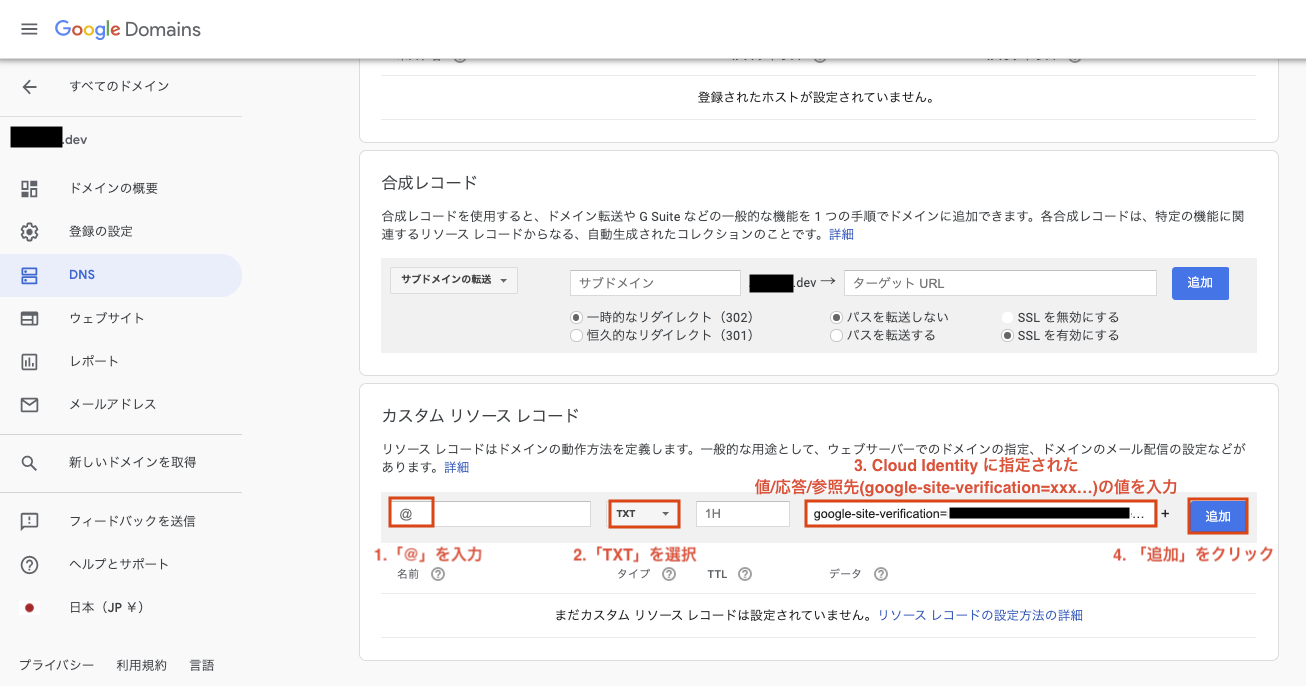Screen dimensions: 1306x686
Task: Open the 利用規約 footer link
Action: 141,665
